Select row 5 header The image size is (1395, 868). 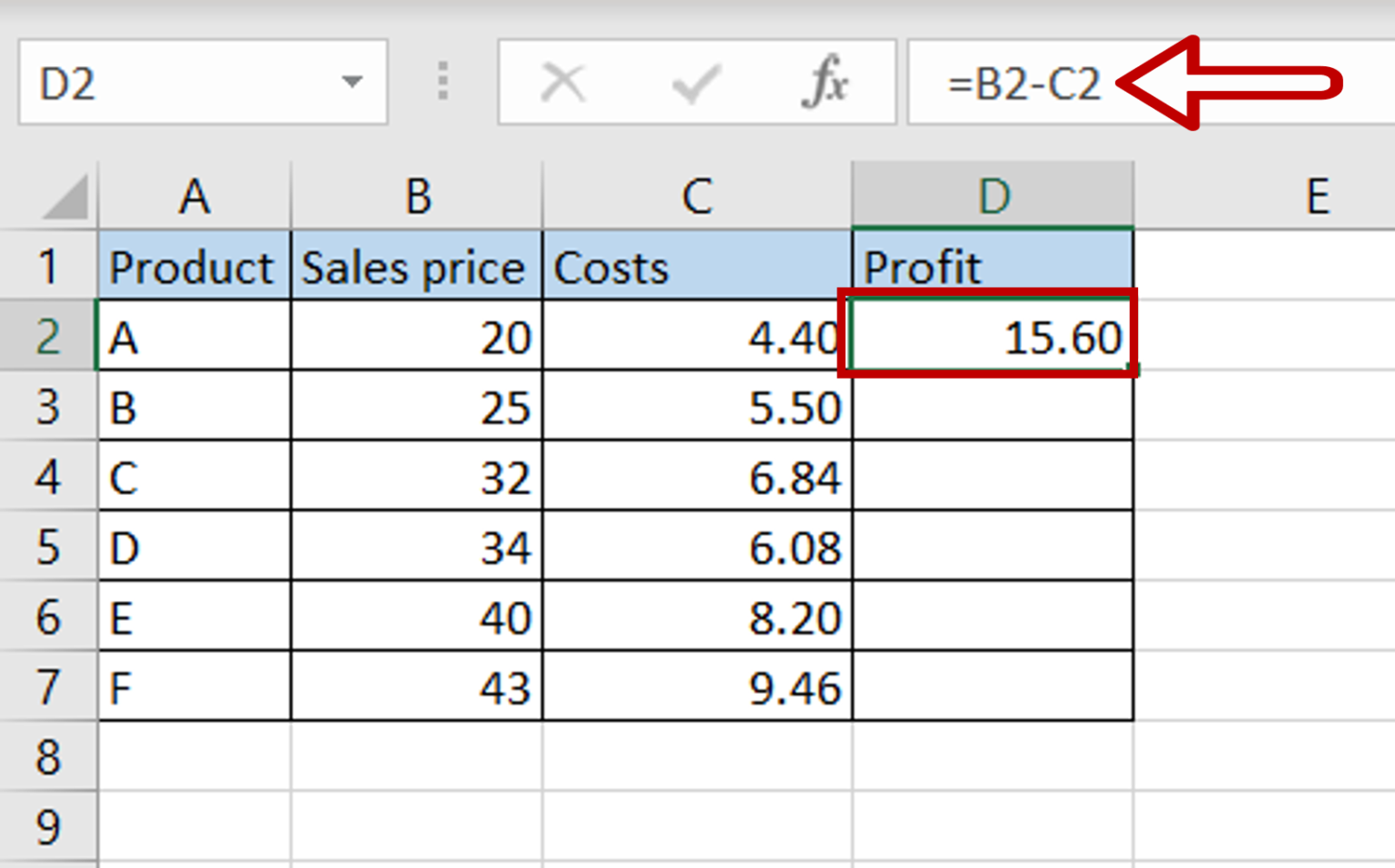pos(48,546)
